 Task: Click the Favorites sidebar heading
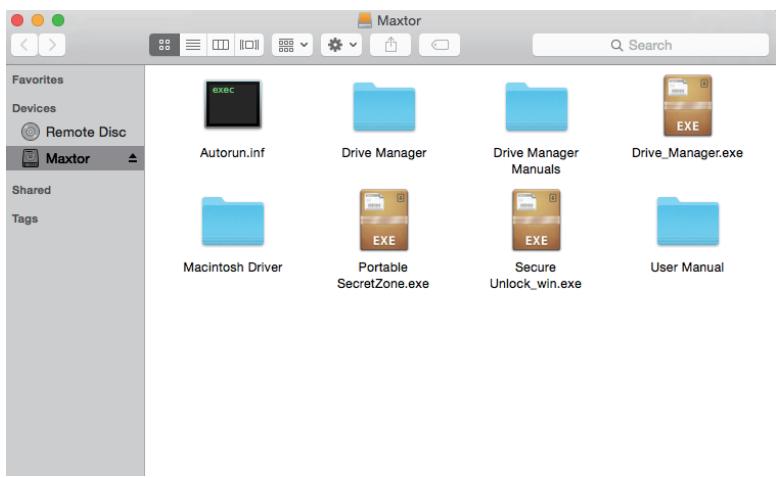point(38,80)
